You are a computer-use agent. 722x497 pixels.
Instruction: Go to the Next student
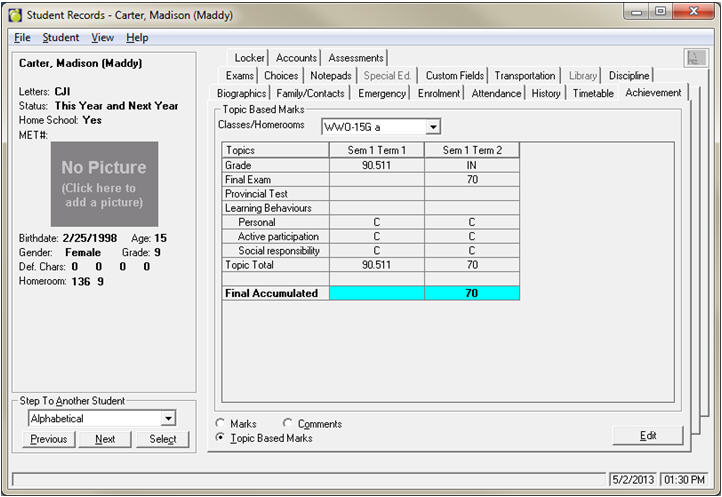(x=105, y=439)
